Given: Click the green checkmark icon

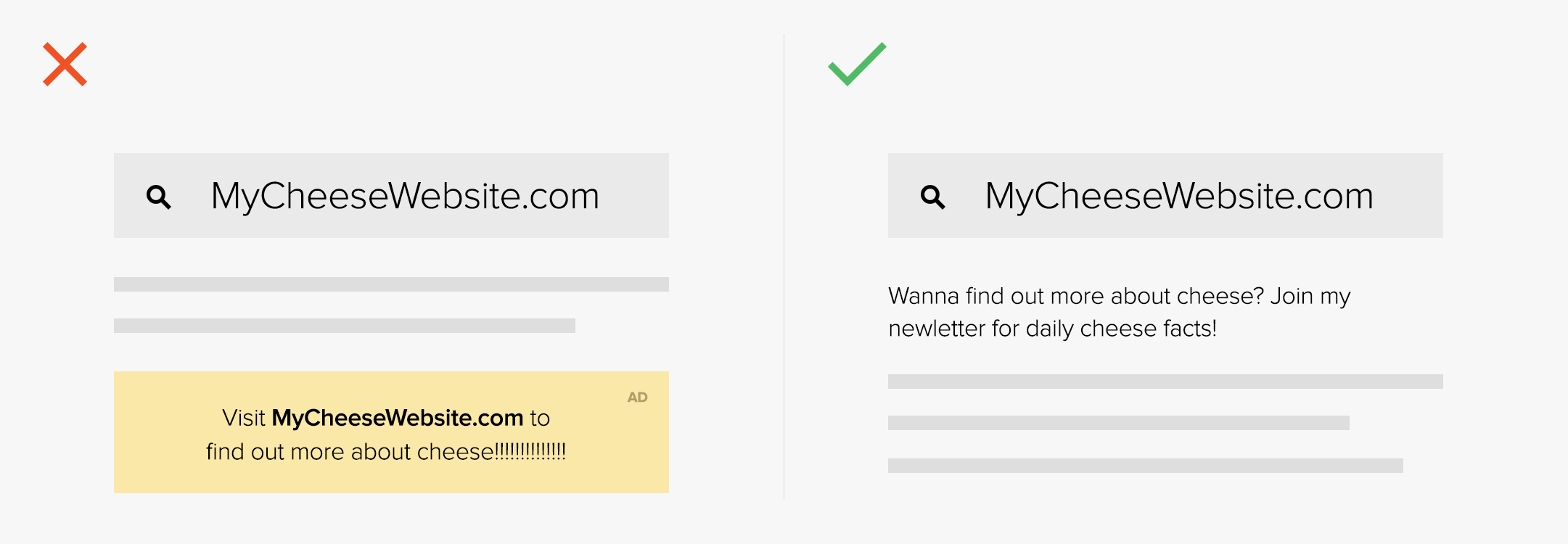Looking at the screenshot, I should tap(857, 64).
